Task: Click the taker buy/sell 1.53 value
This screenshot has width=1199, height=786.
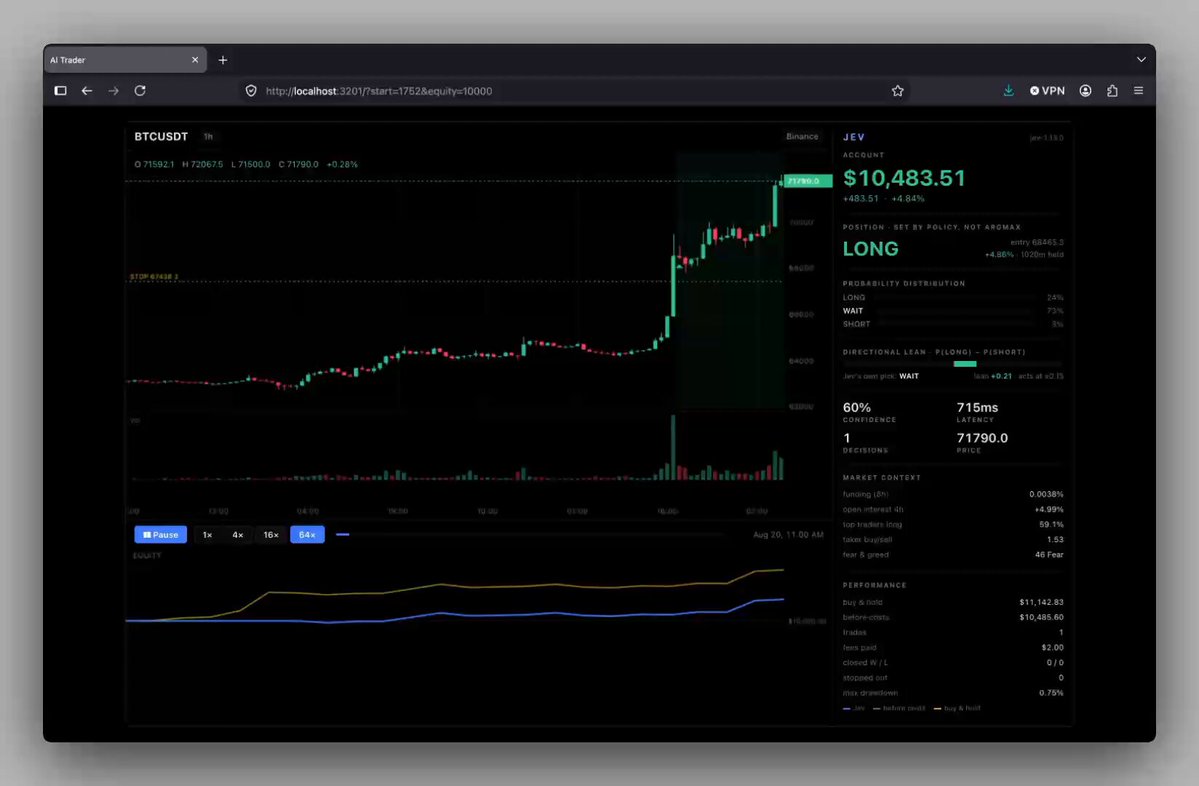Action: point(1054,540)
